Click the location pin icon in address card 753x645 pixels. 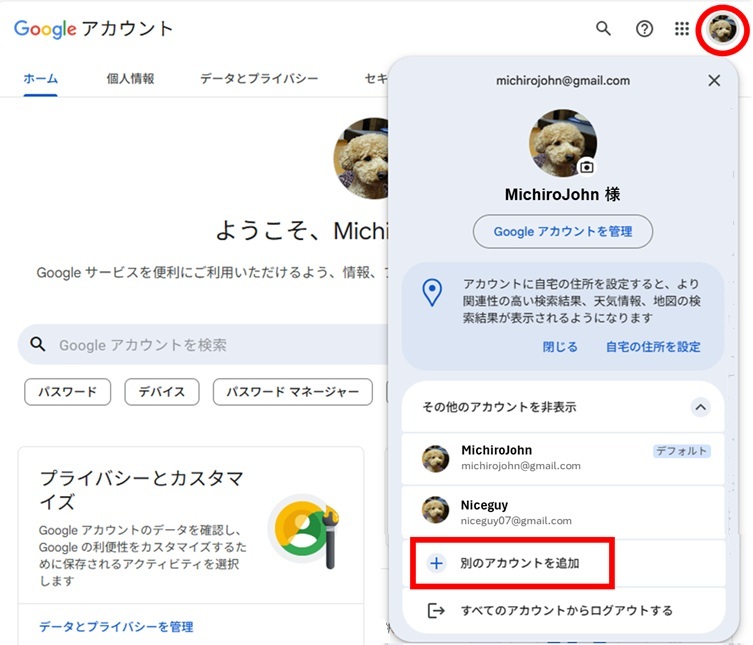432,293
